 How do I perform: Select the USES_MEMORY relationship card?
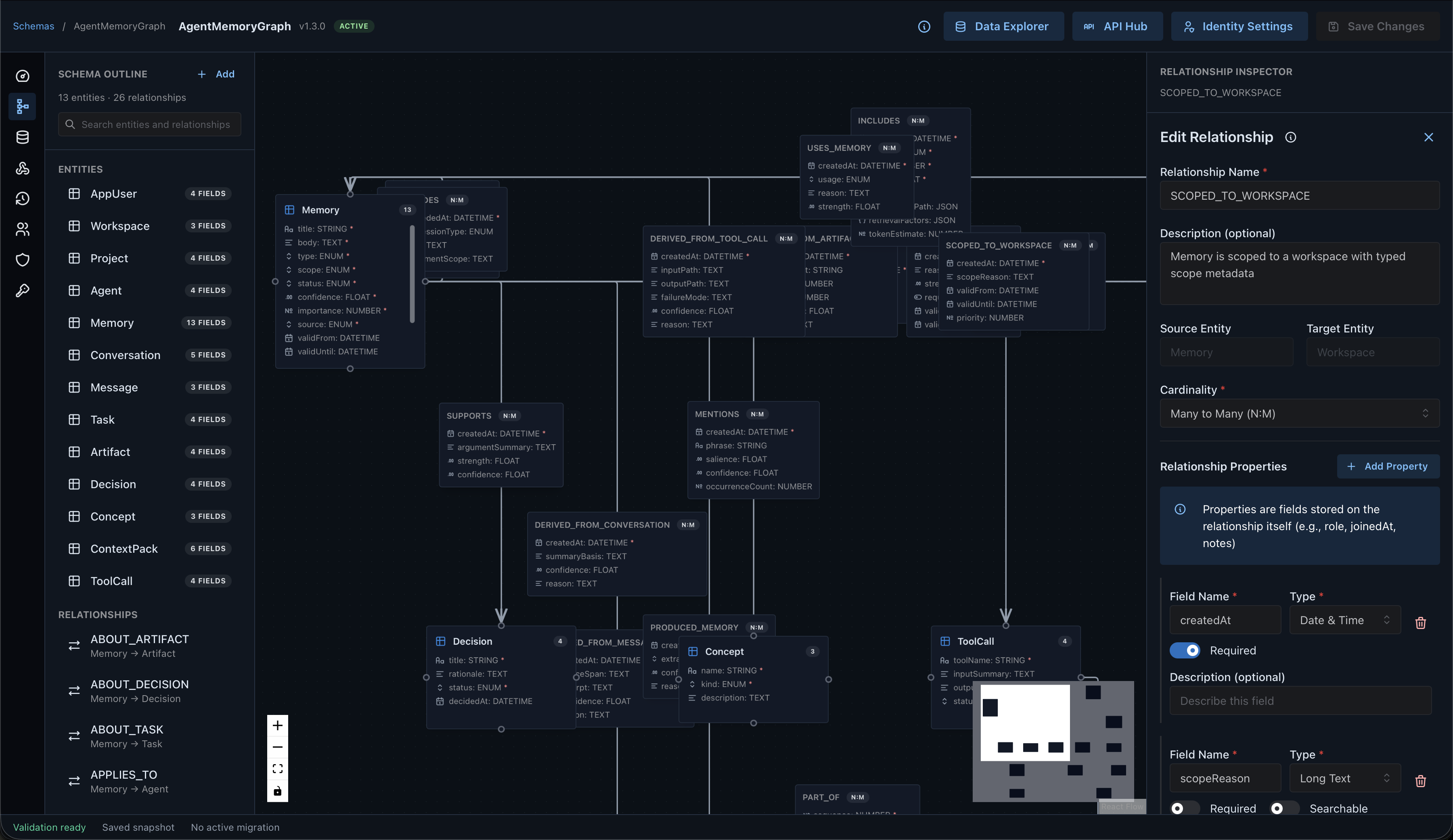pyautogui.click(x=856, y=177)
